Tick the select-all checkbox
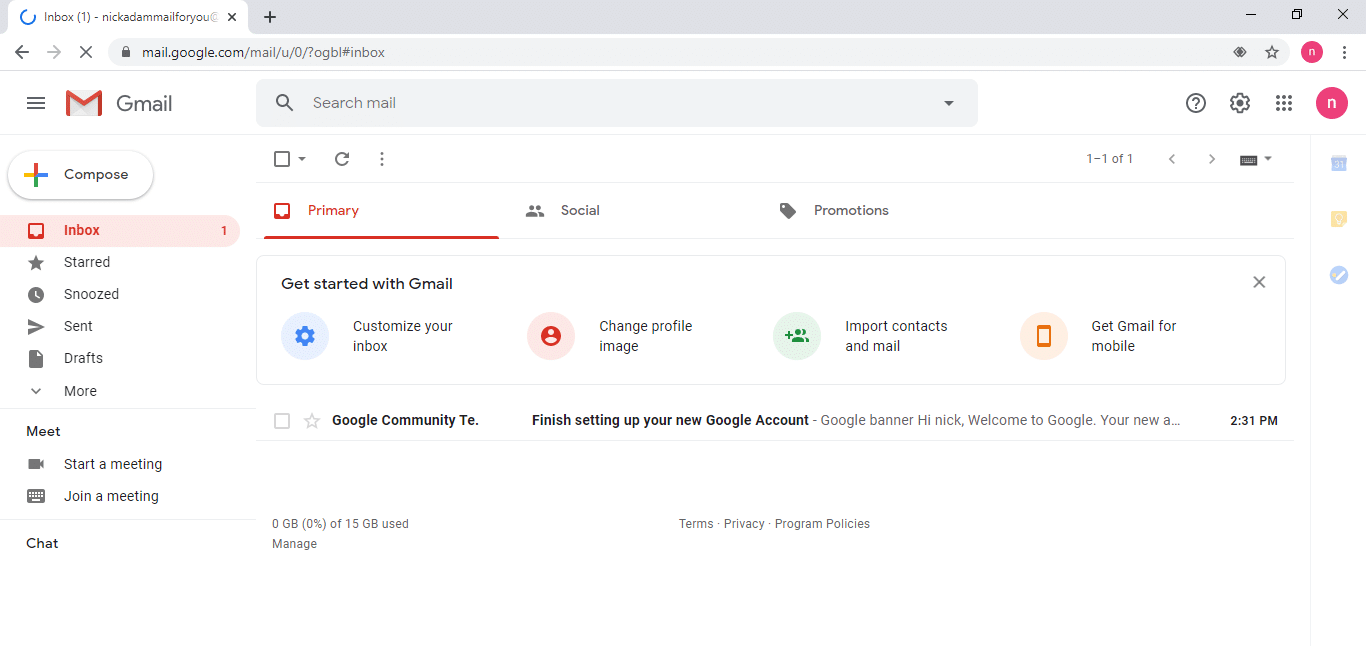This screenshot has width=1366, height=646. tap(282, 159)
